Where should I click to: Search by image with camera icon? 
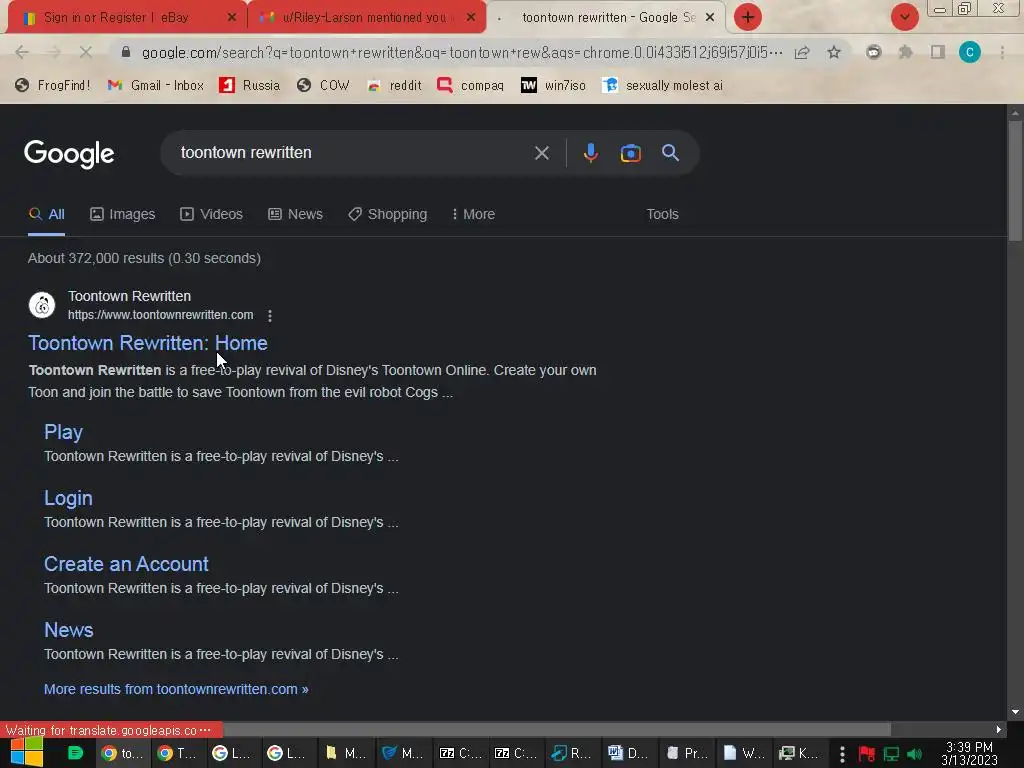pyautogui.click(x=630, y=153)
